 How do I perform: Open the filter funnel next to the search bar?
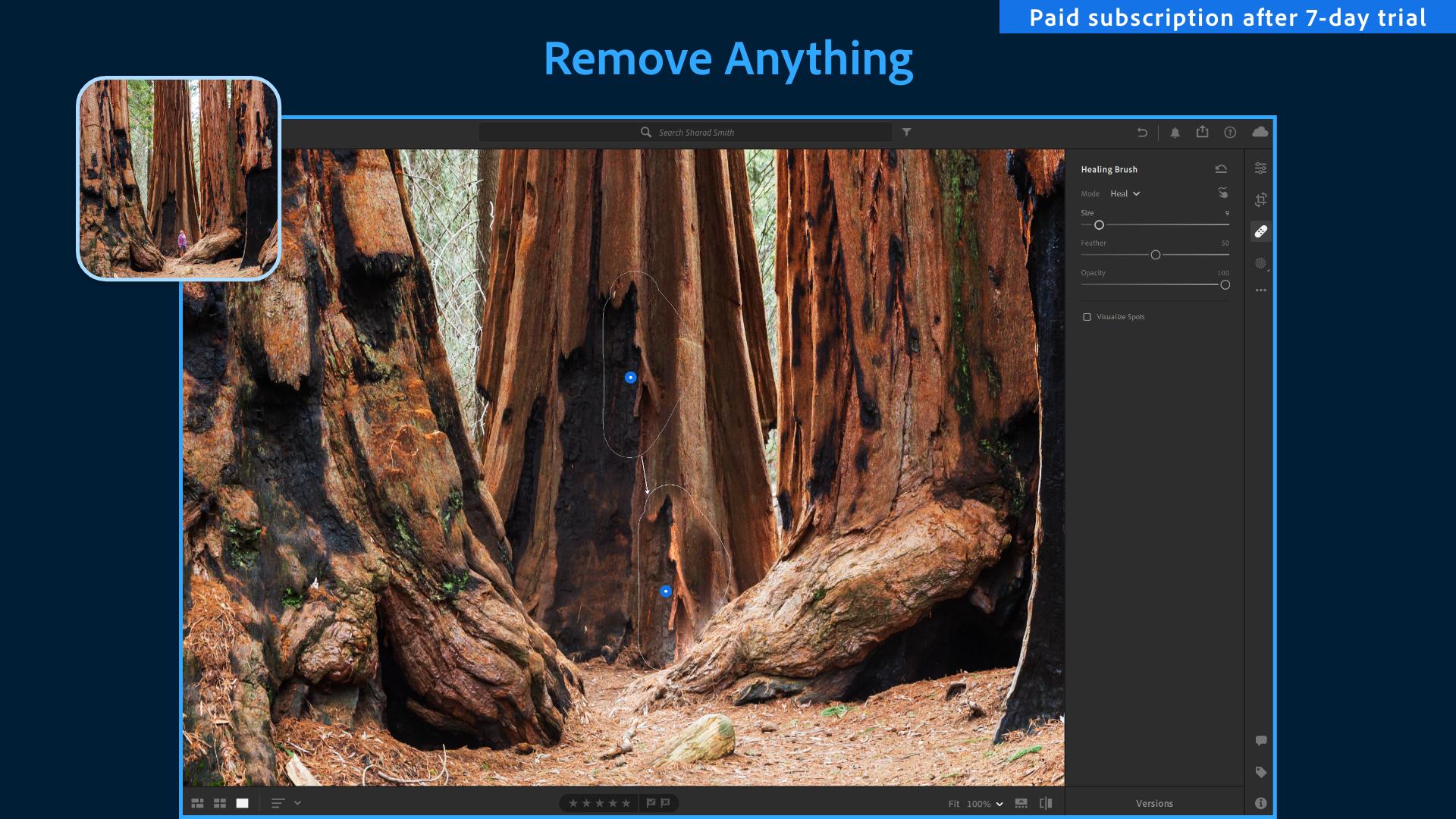906,132
